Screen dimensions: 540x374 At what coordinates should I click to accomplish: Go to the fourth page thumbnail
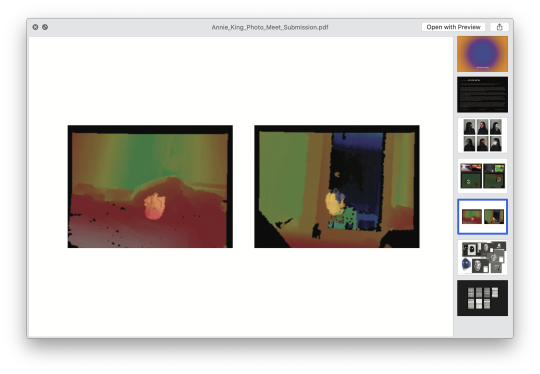pos(482,176)
